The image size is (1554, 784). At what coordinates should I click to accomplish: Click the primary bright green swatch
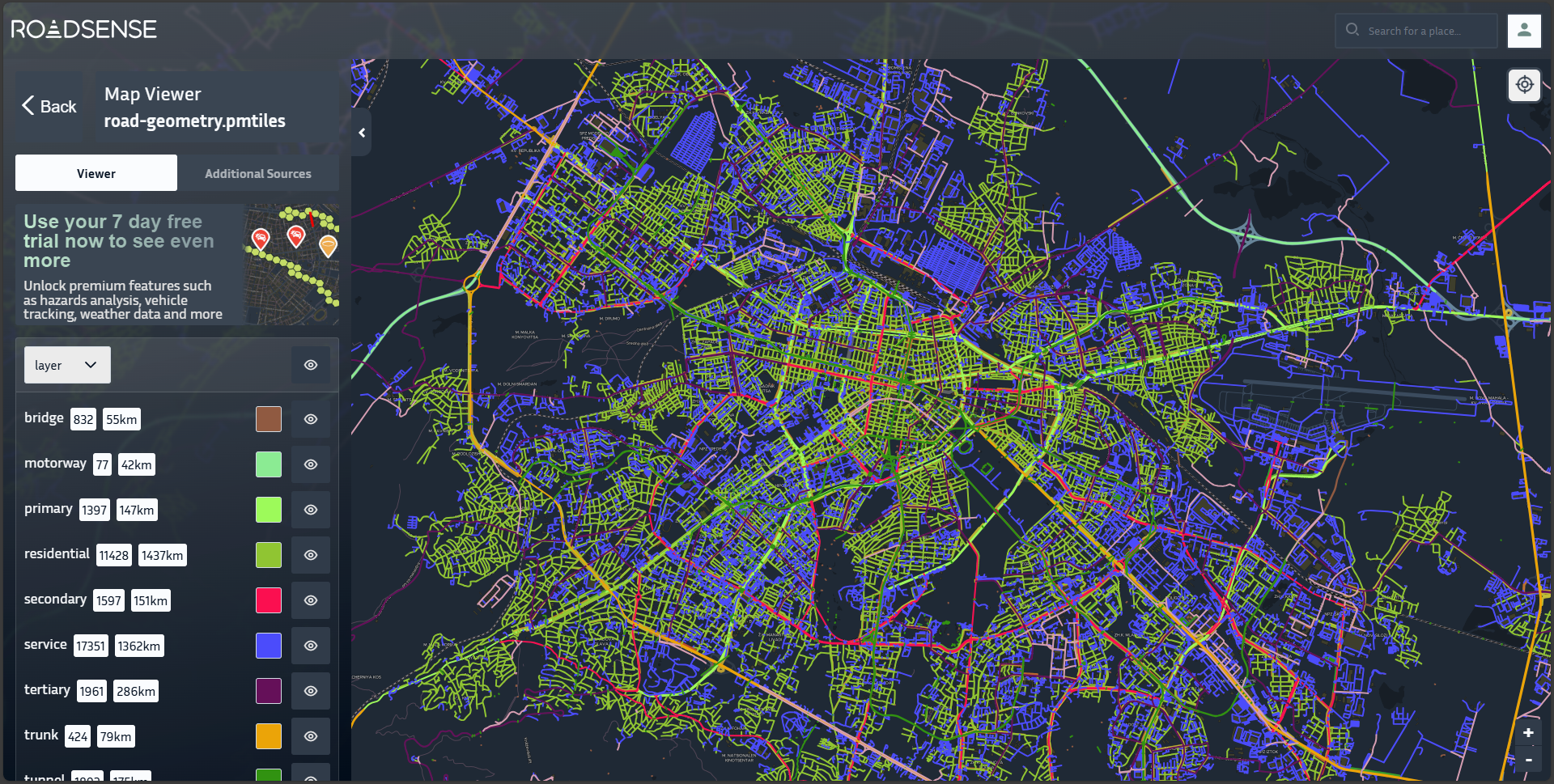[x=269, y=510]
